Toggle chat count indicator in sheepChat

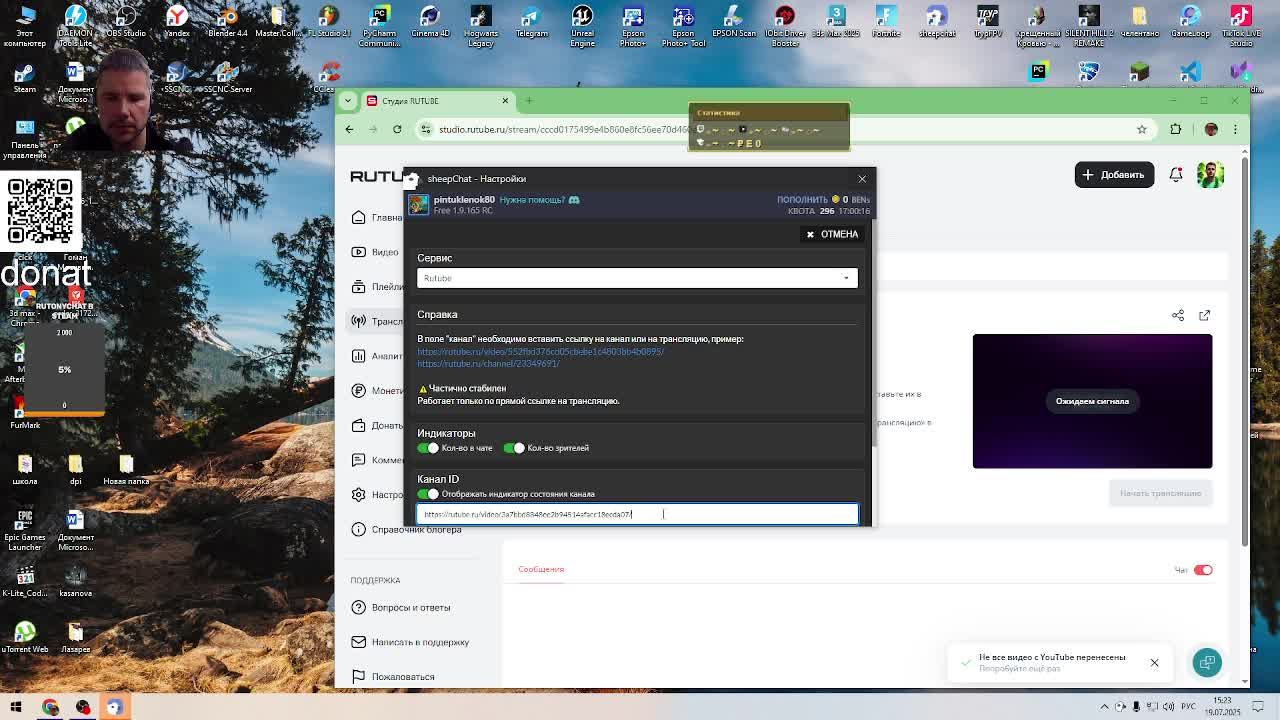(428, 448)
